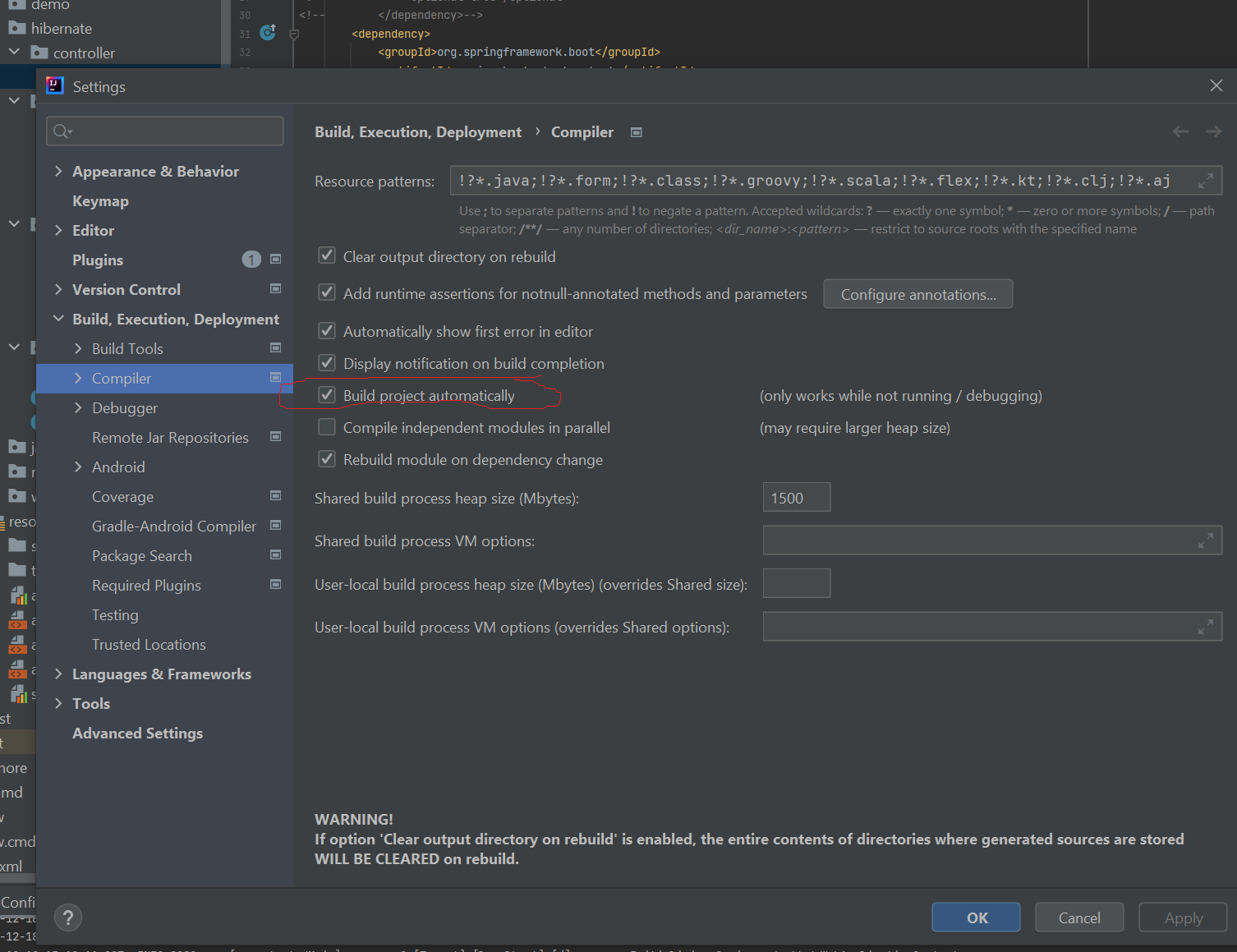Close the Settings dialog
This screenshot has height=952, width=1237.
tap(1216, 85)
